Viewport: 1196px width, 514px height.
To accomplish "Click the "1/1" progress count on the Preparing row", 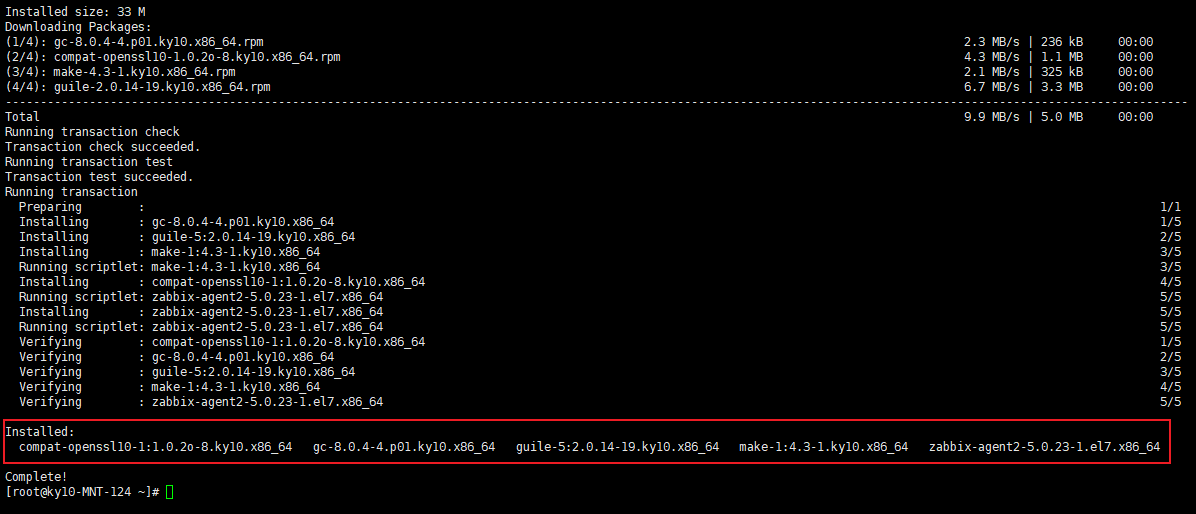I will point(1170,207).
